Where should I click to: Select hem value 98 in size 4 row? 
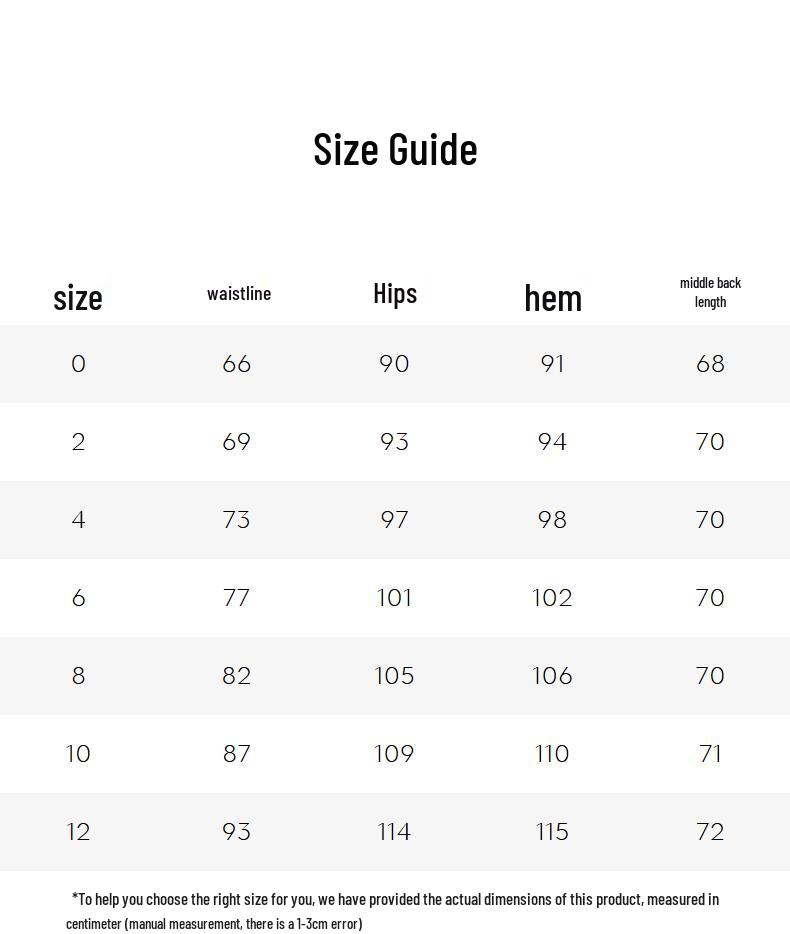pos(552,520)
